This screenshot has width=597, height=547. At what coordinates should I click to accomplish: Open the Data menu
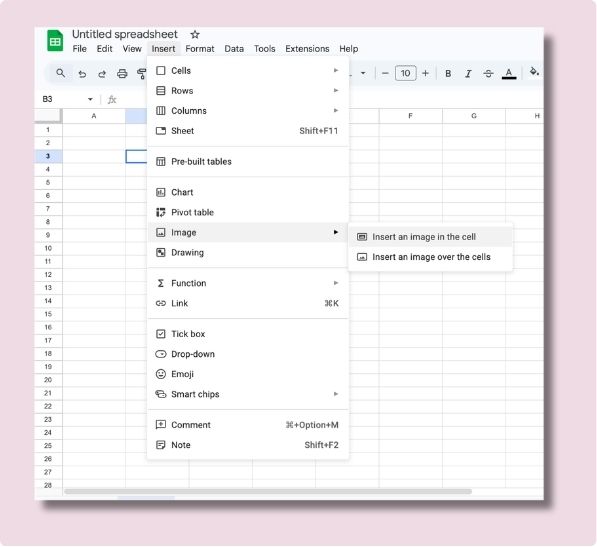tap(234, 49)
